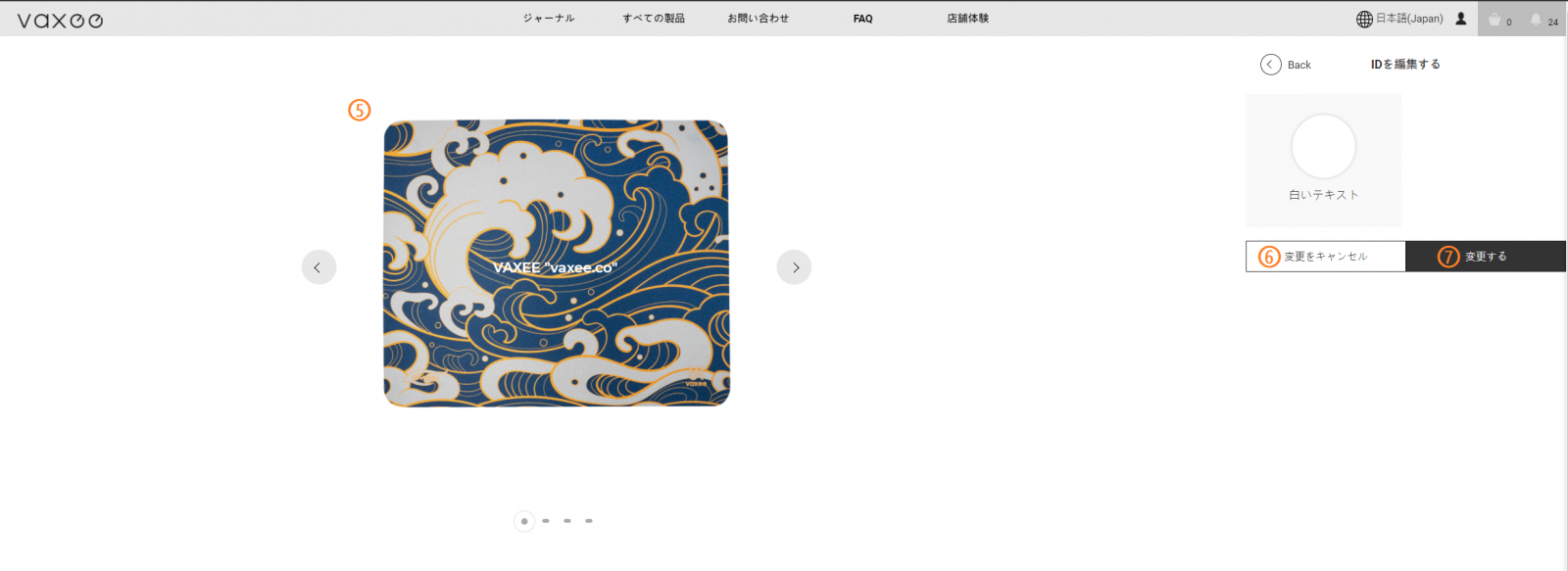Viewport: 1568px width, 571px height.
Task: Click the Back arrow circle icon
Action: pyautogui.click(x=1271, y=65)
